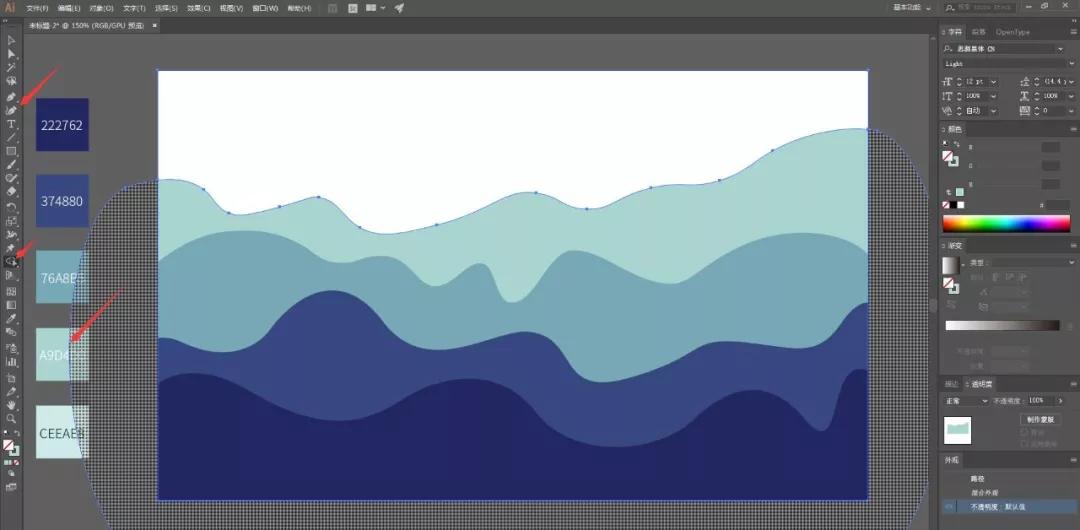
Task: Toggle visibility eye of opacity appearance row
Action: click(x=950, y=507)
